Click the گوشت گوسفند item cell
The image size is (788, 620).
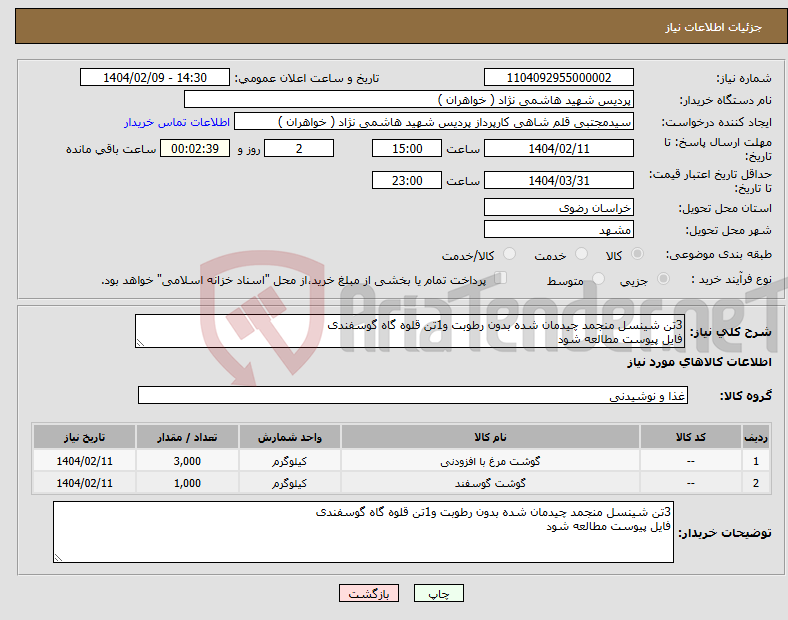(490, 483)
